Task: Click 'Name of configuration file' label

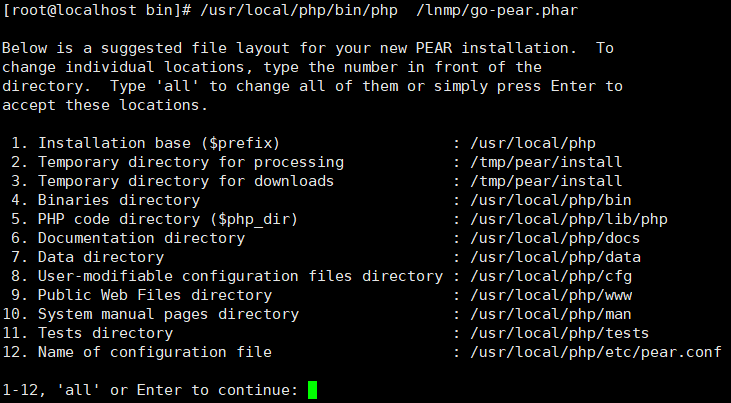Action: [155, 352]
